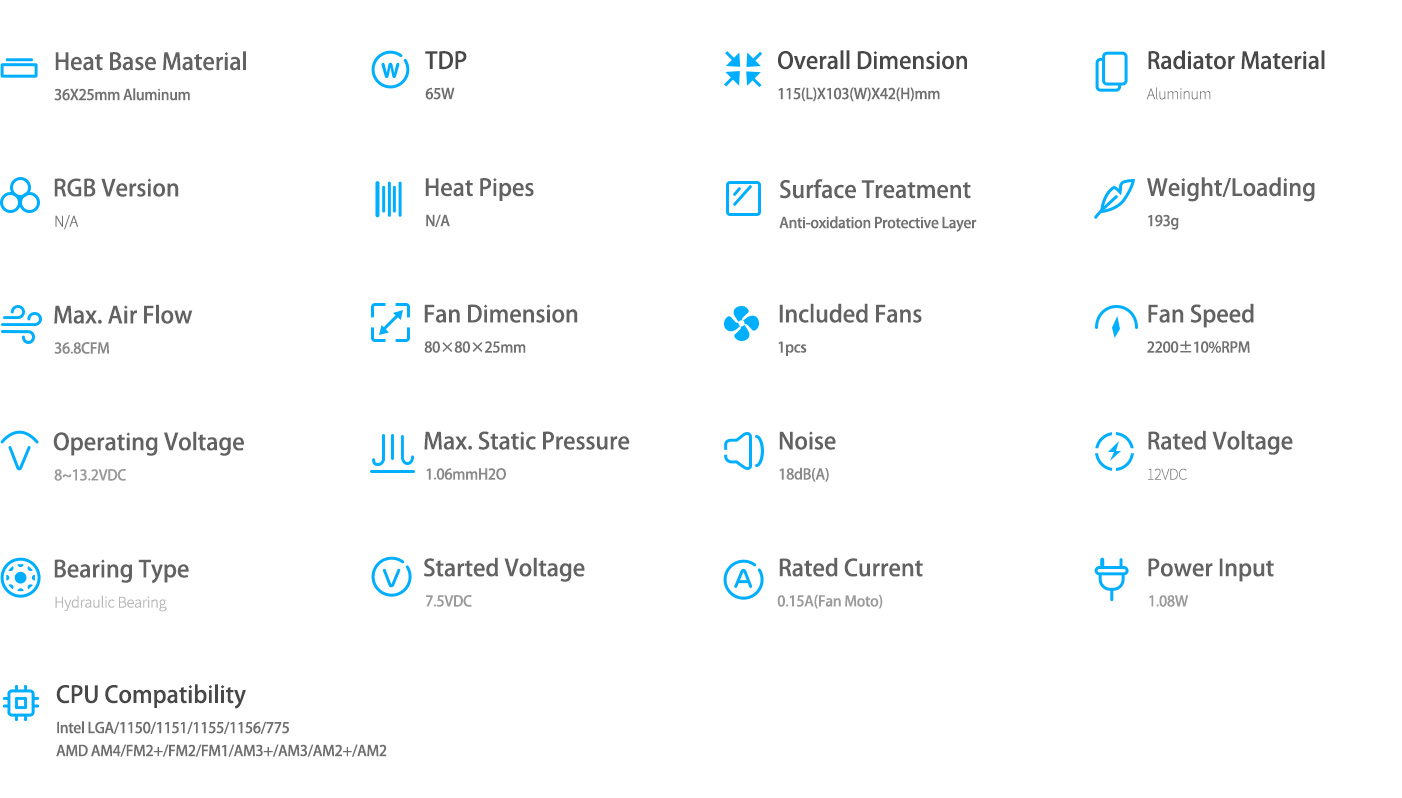Viewport: 1402px width, 798px height.
Task: Click the Max. Air Flow wind icon
Action: 20,324
